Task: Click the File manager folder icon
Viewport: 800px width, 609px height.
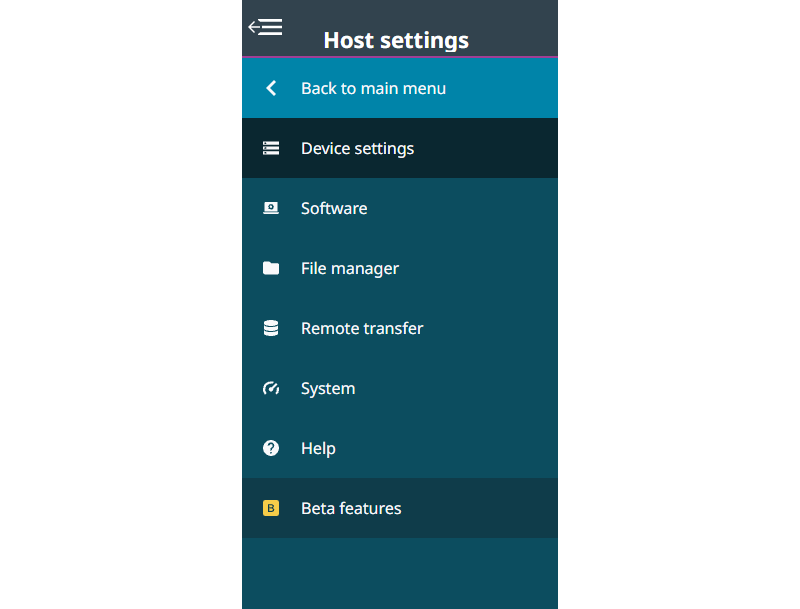Action: click(x=270, y=268)
